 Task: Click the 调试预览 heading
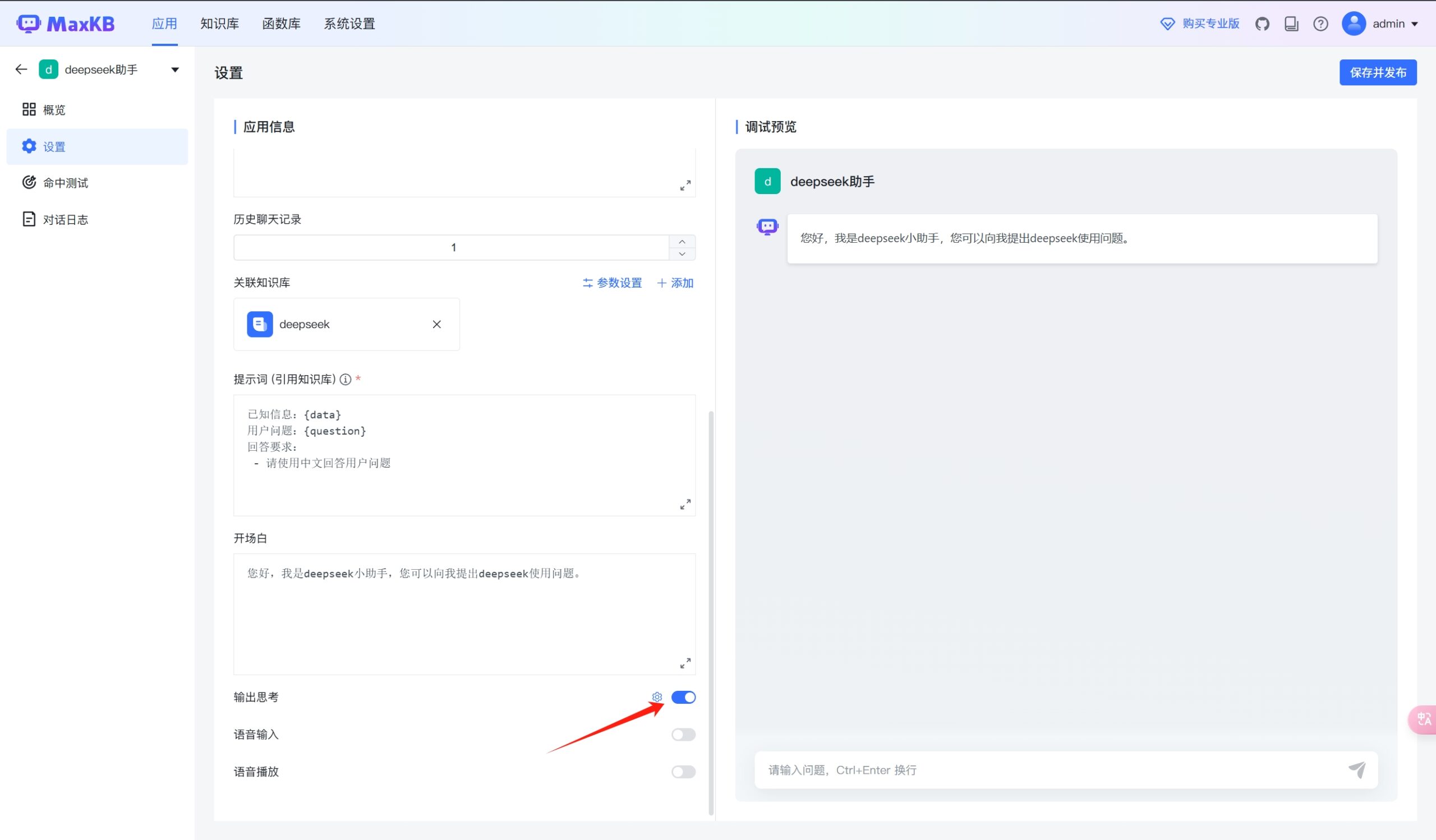770,126
